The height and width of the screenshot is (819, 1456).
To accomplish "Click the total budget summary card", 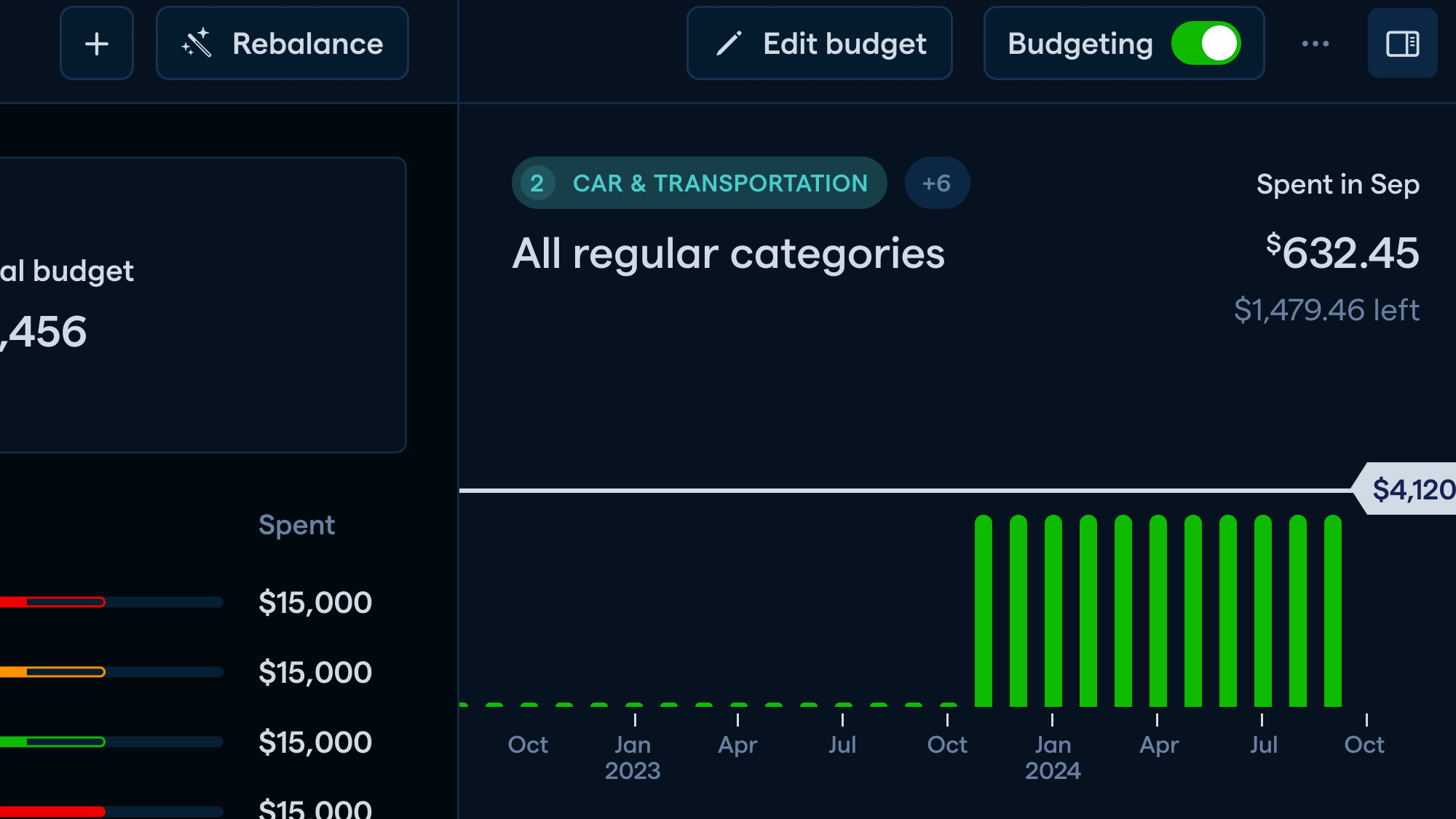I will pyautogui.click(x=202, y=304).
